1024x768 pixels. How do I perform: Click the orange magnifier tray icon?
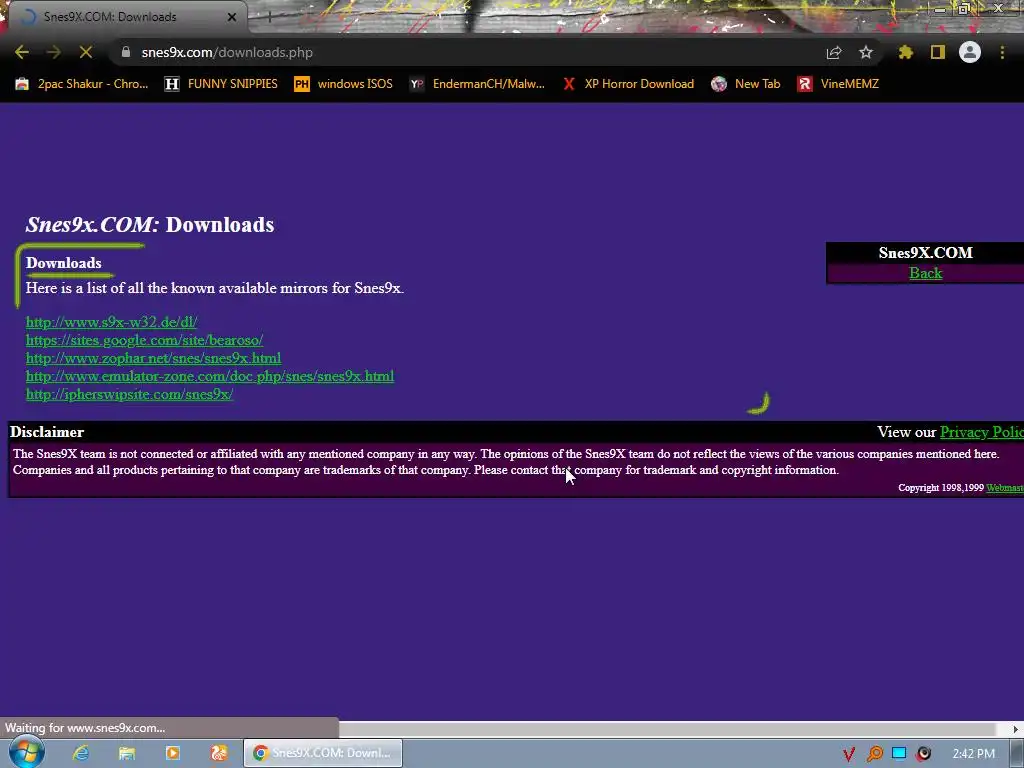(874, 754)
